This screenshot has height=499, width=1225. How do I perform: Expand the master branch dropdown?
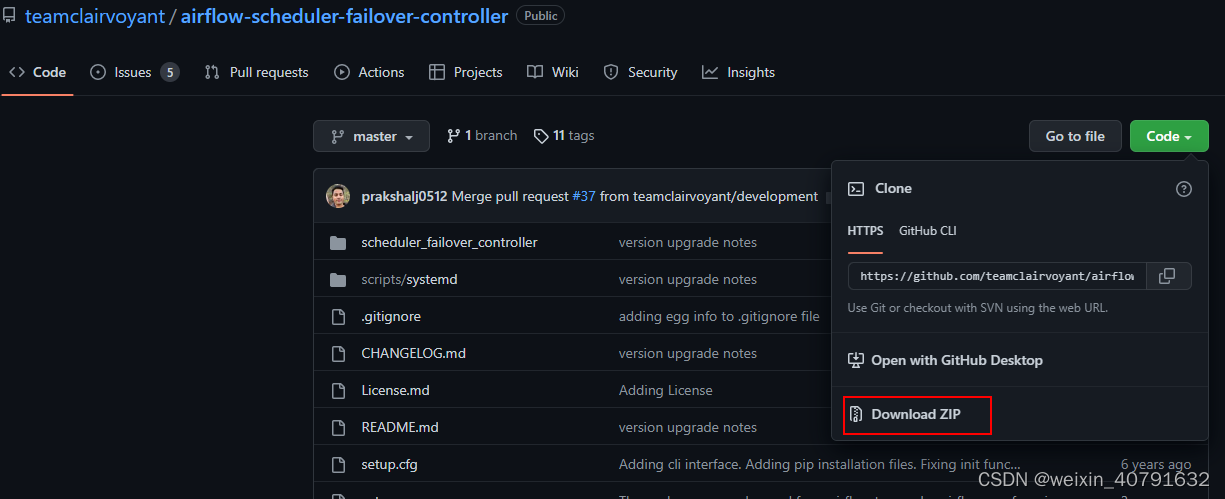pyautogui.click(x=371, y=136)
